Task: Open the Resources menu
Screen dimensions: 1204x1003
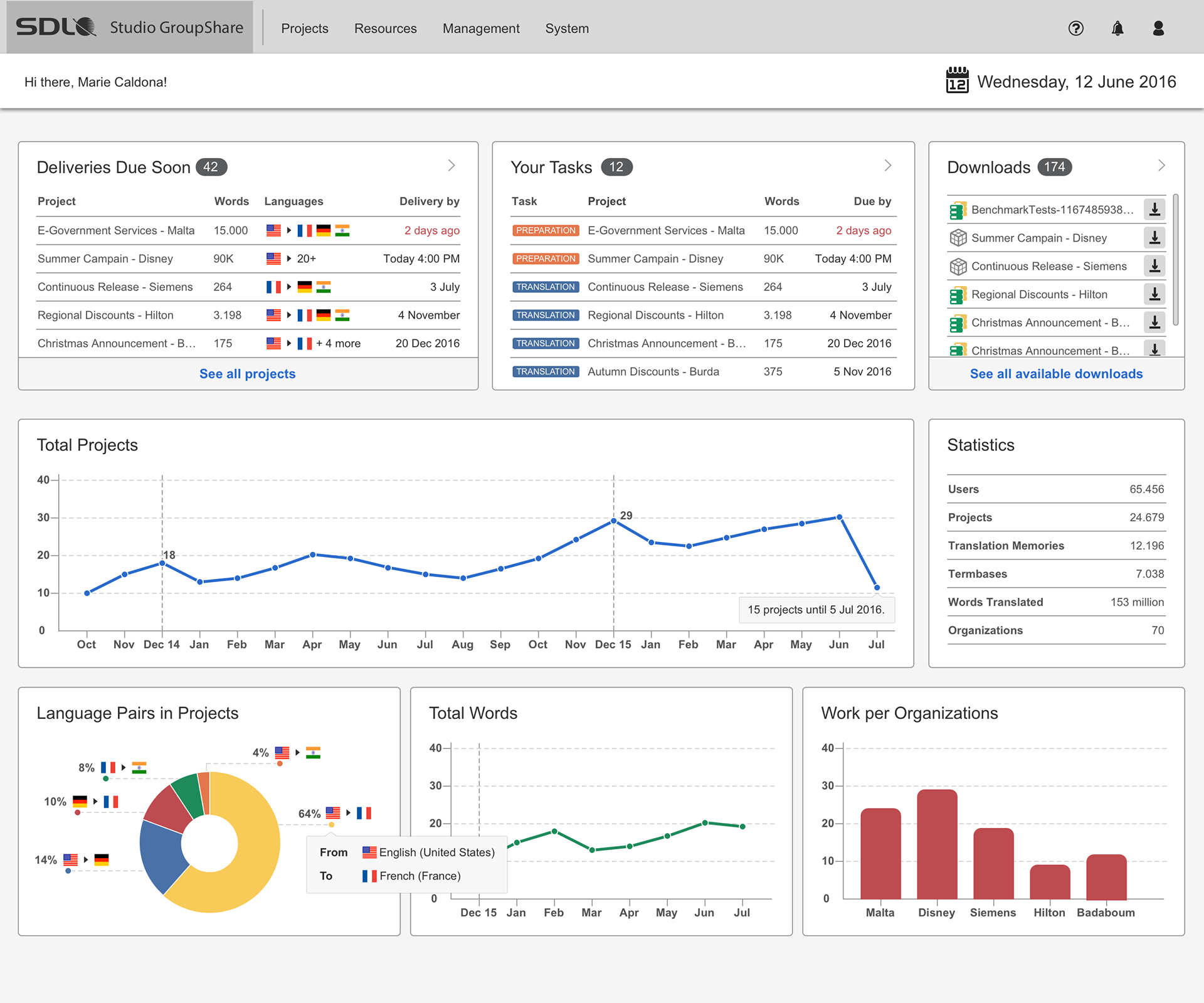Action: (x=386, y=28)
